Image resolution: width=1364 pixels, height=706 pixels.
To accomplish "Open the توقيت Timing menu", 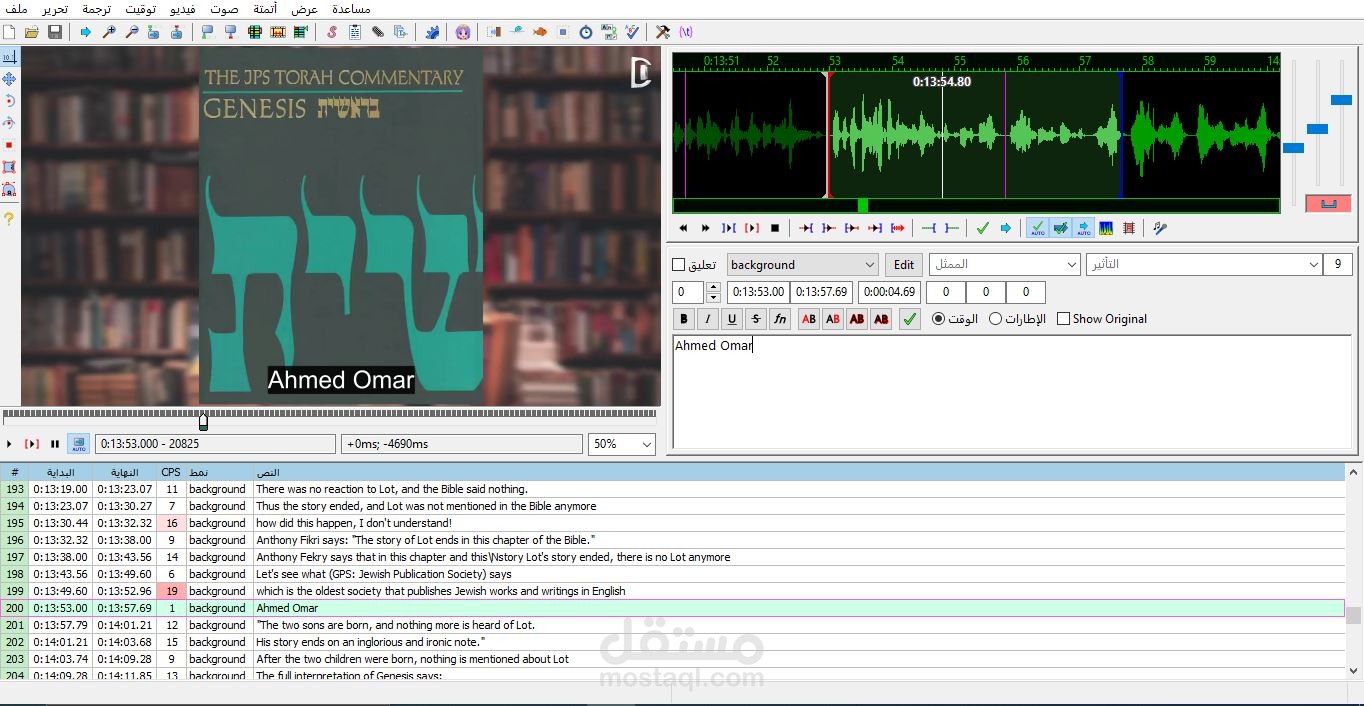I will point(140,8).
